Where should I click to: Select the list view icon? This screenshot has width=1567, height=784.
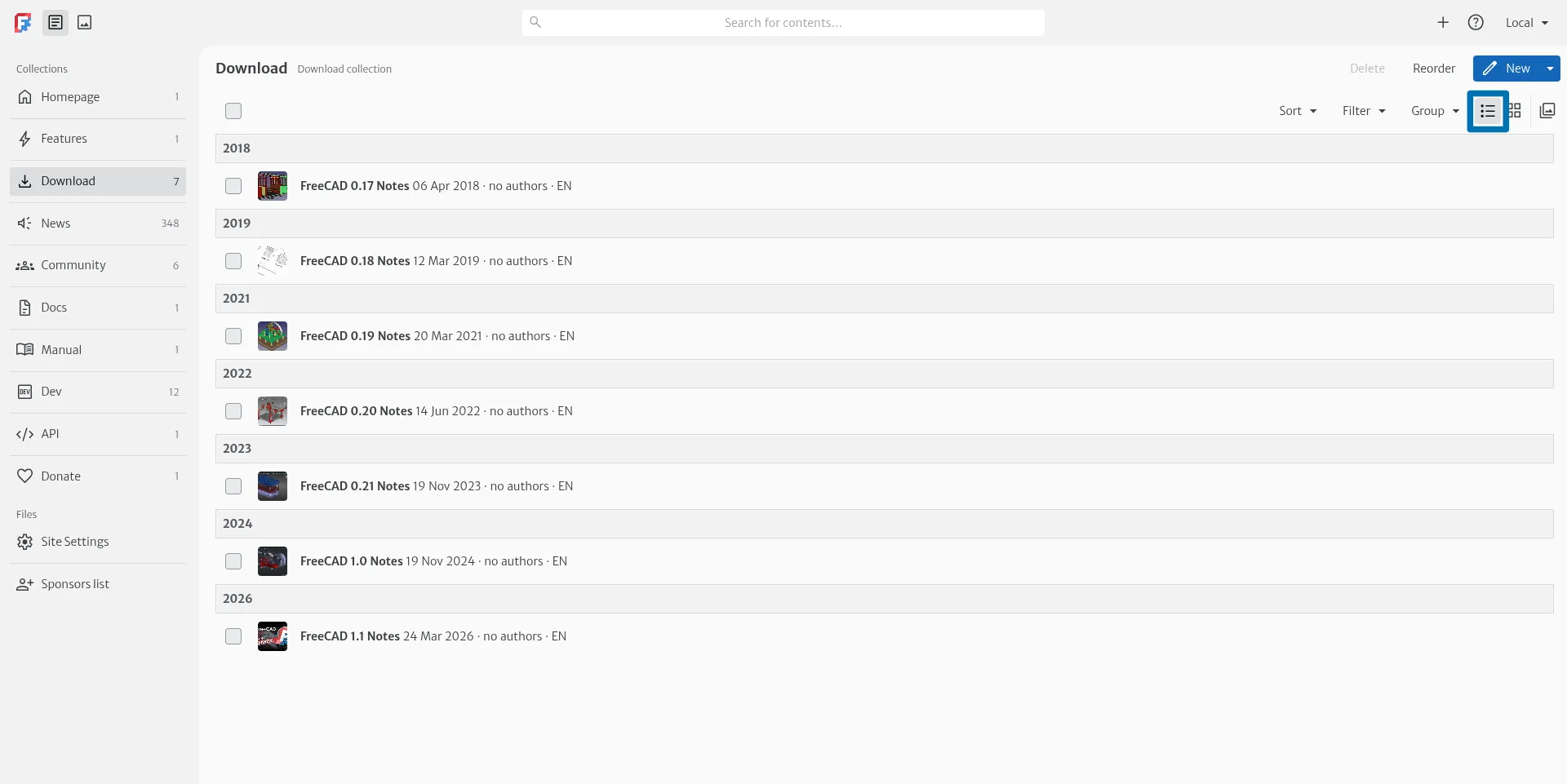pyautogui.click(x=1488, y=111)
